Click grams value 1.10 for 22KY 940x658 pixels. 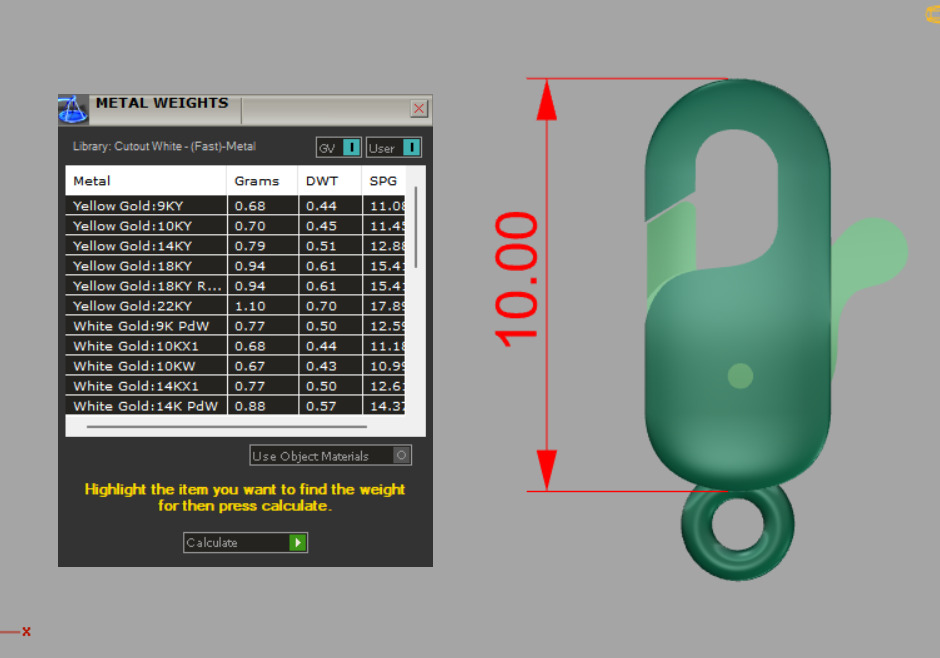(x=250, y=306)
